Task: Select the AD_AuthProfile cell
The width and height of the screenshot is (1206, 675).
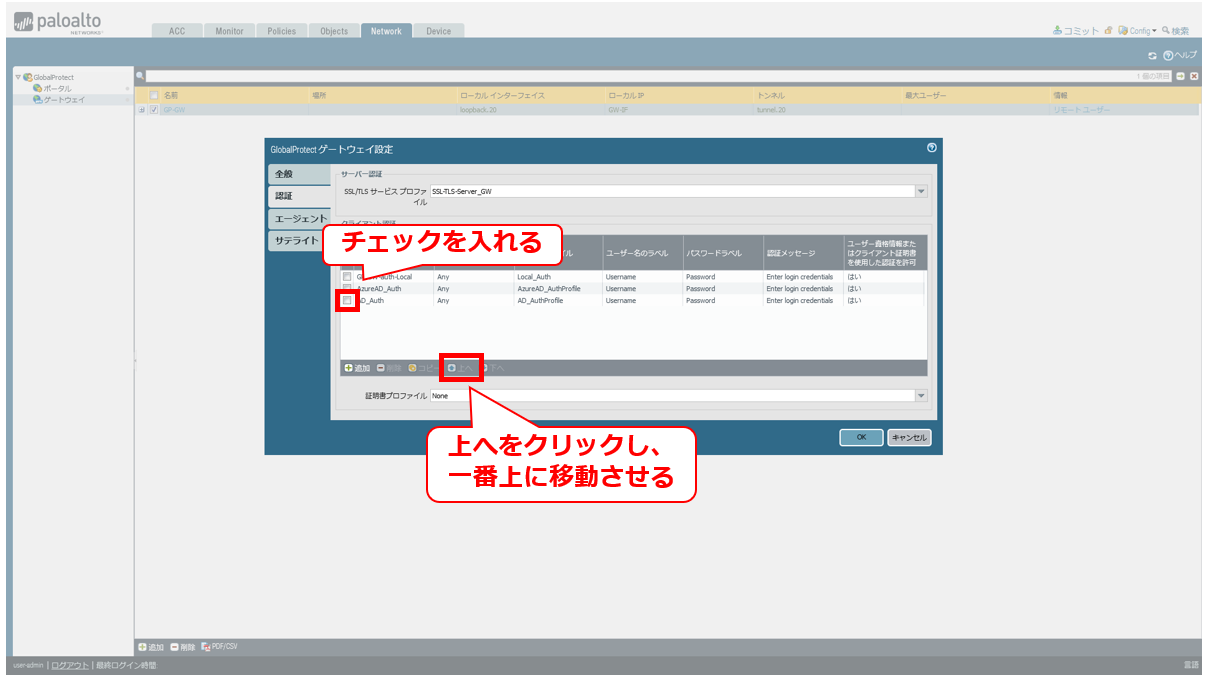Action: 558,300
